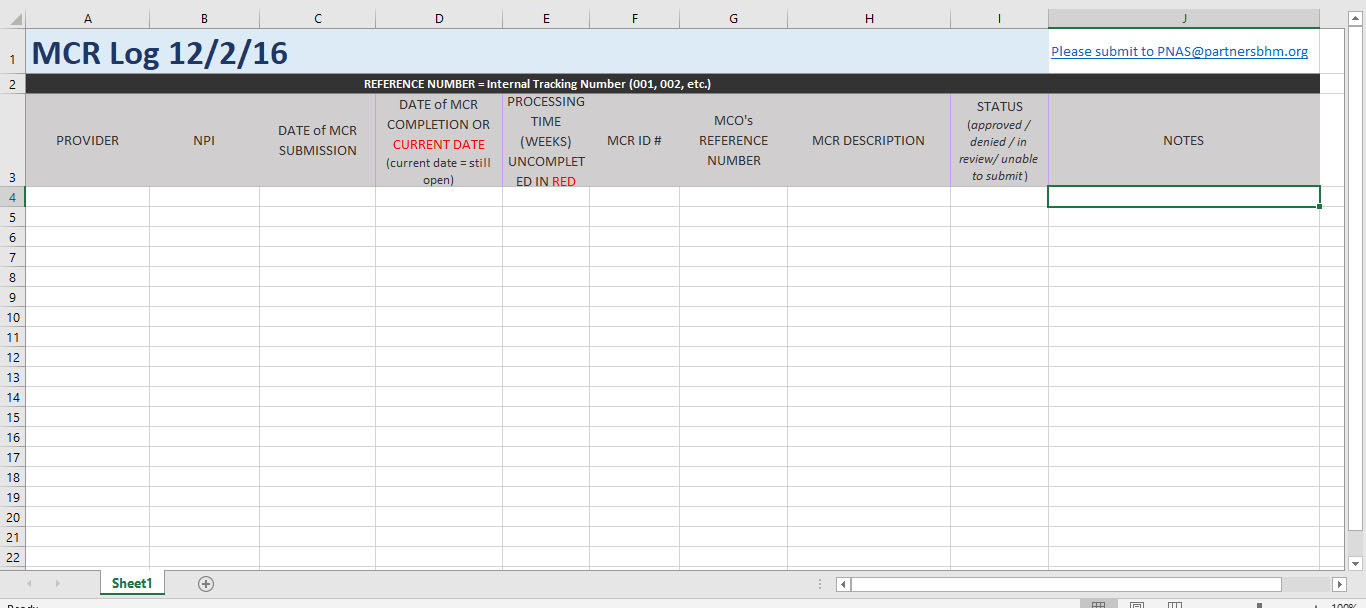The image size is (1366, 608).
Task: Select row 10 by its row number
Action: [13, 317]
